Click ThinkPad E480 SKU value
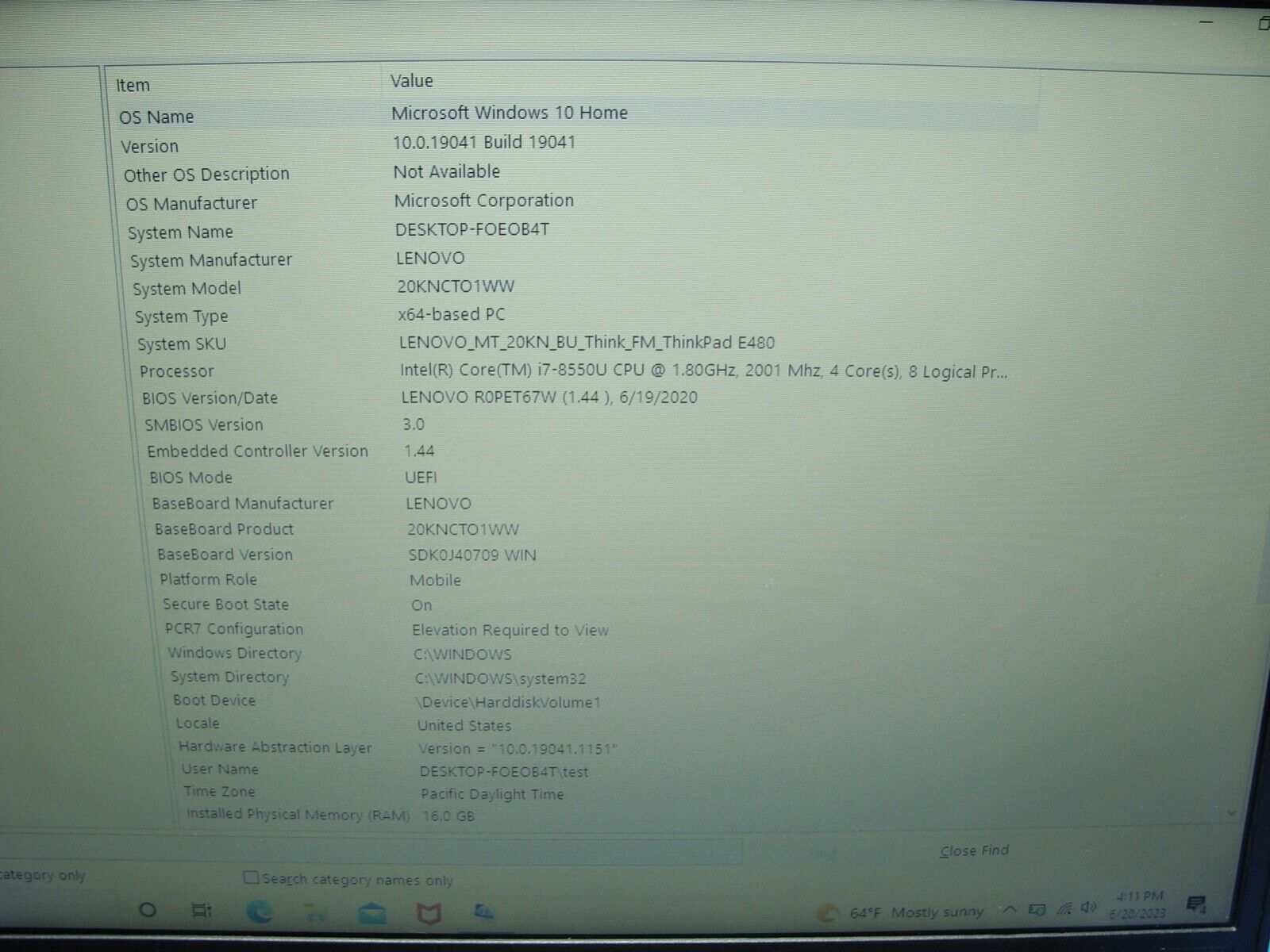Viewport: 1270px width, 952px height. point(587,343)
